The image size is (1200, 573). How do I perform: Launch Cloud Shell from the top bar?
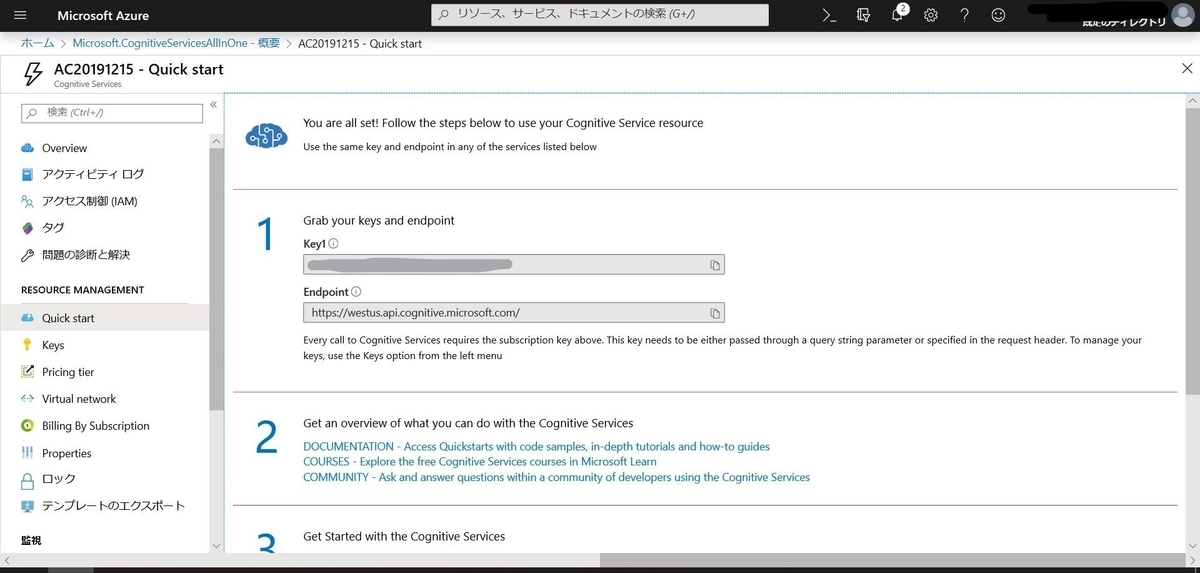[828, 15]
